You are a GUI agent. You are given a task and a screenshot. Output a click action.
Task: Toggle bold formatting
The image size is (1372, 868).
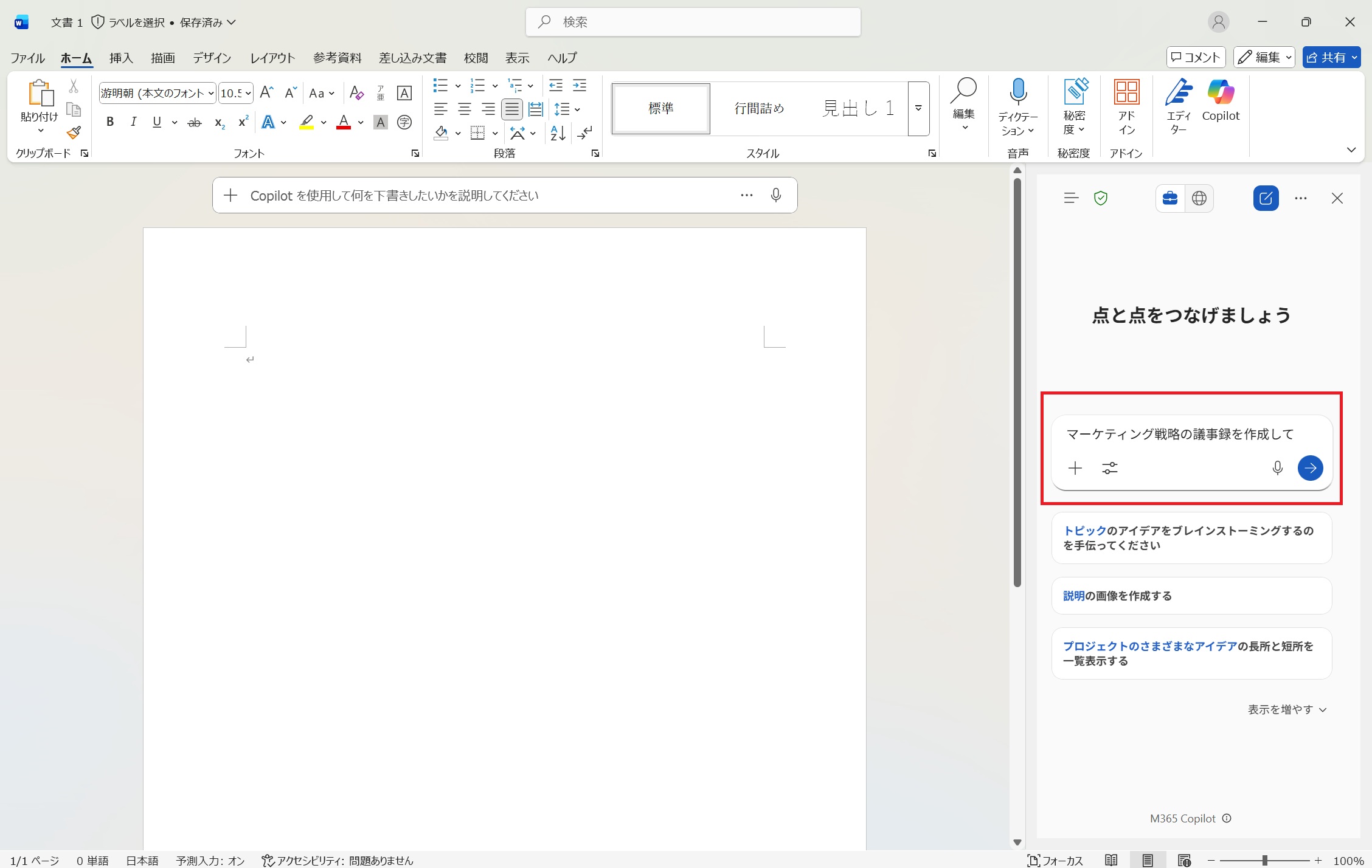coord(110,122)
